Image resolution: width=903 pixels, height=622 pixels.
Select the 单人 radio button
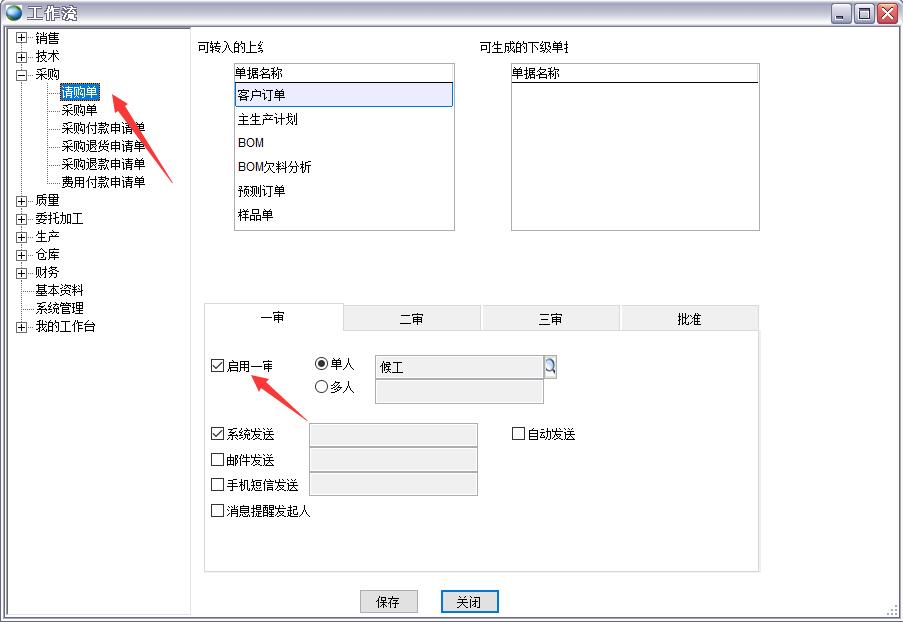pos(322,364)
